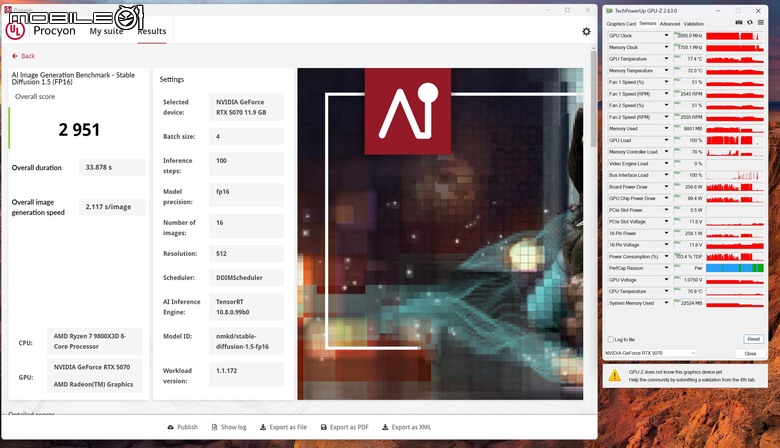Expand the PerfCap Reason dropdown
The image size is (780, 448).
(666, 268)
